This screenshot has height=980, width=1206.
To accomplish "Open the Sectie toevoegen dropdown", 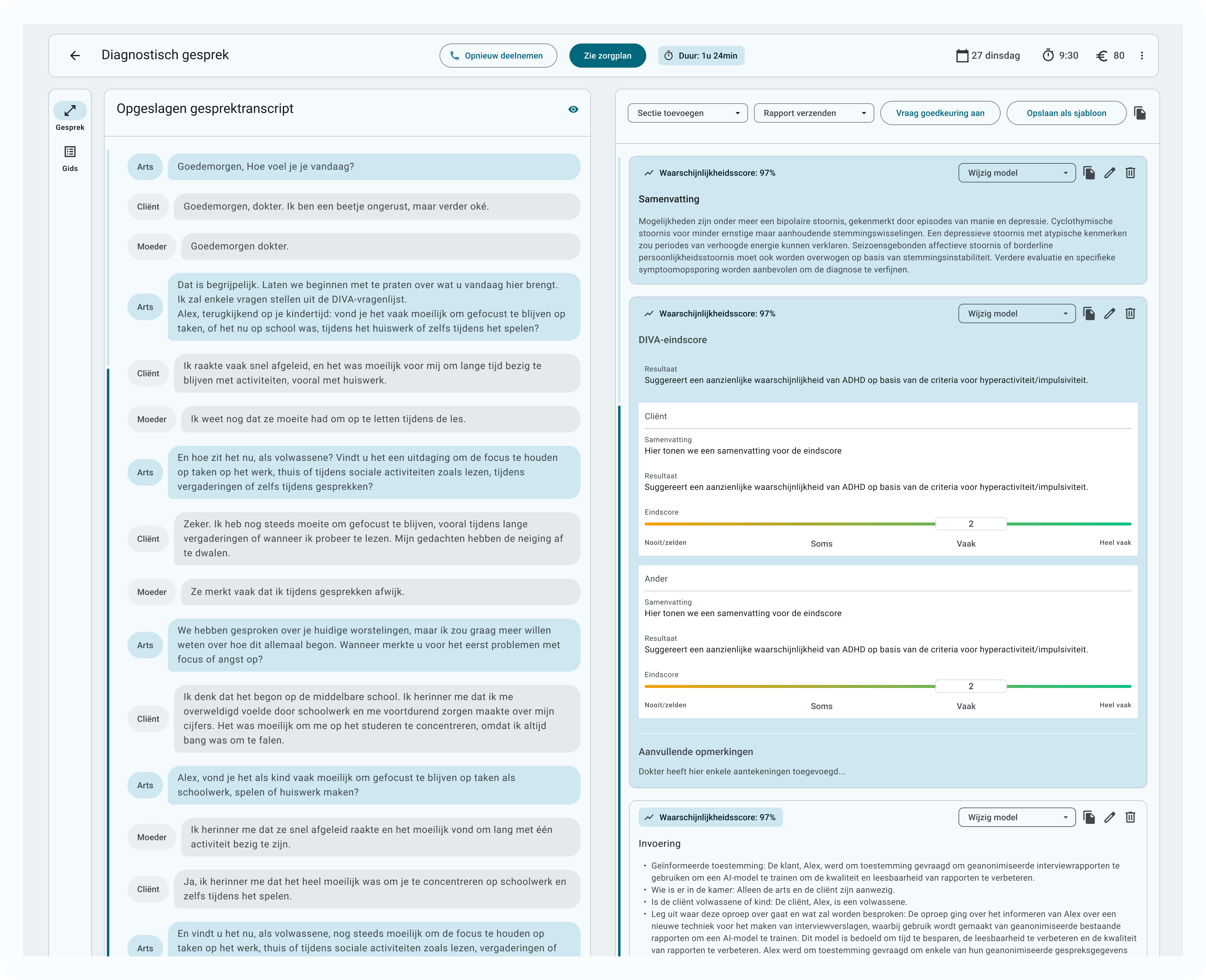I will [x=687, y=113].
